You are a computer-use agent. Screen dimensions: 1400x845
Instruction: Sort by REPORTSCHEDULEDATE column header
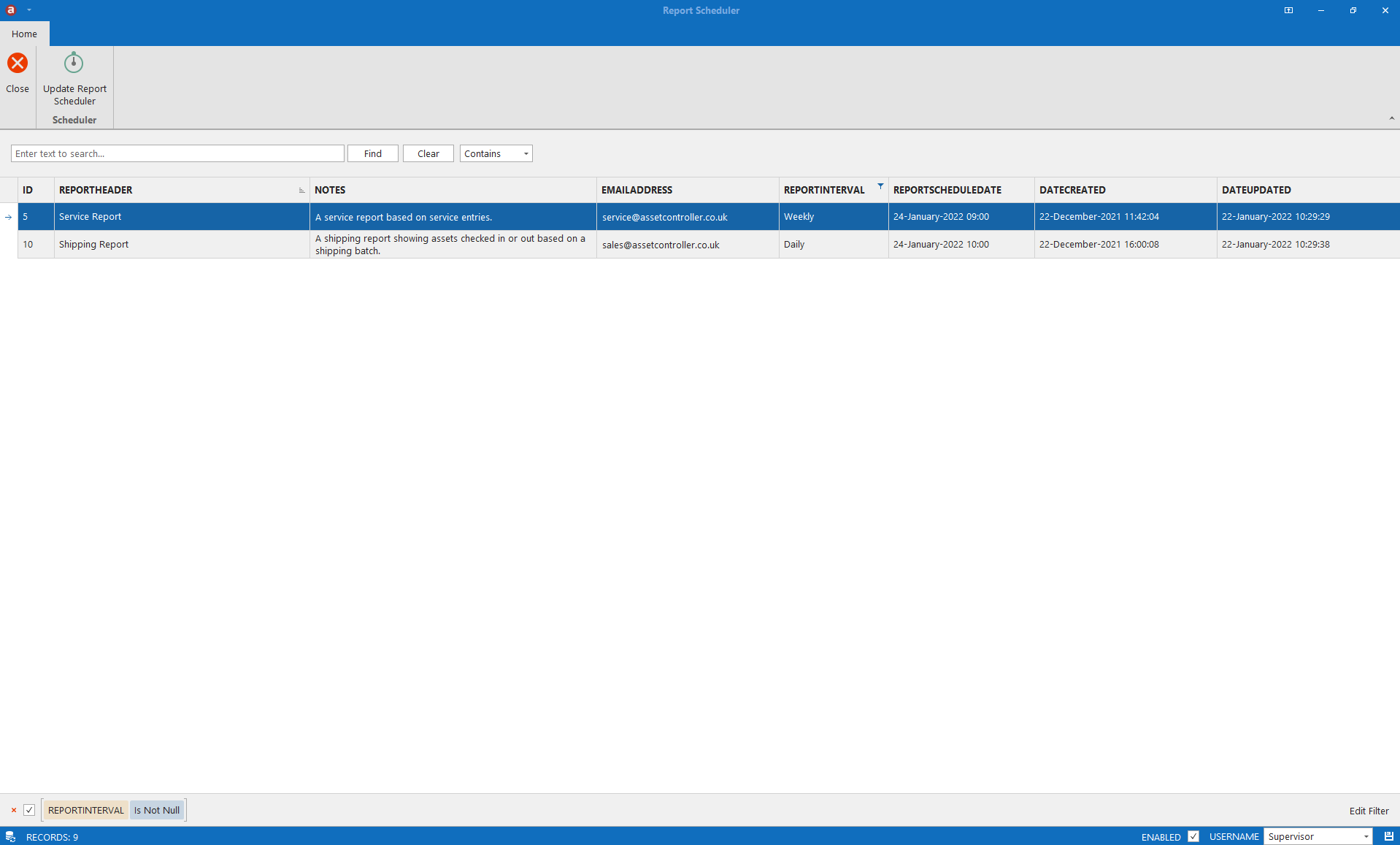(x=961, y=190)
